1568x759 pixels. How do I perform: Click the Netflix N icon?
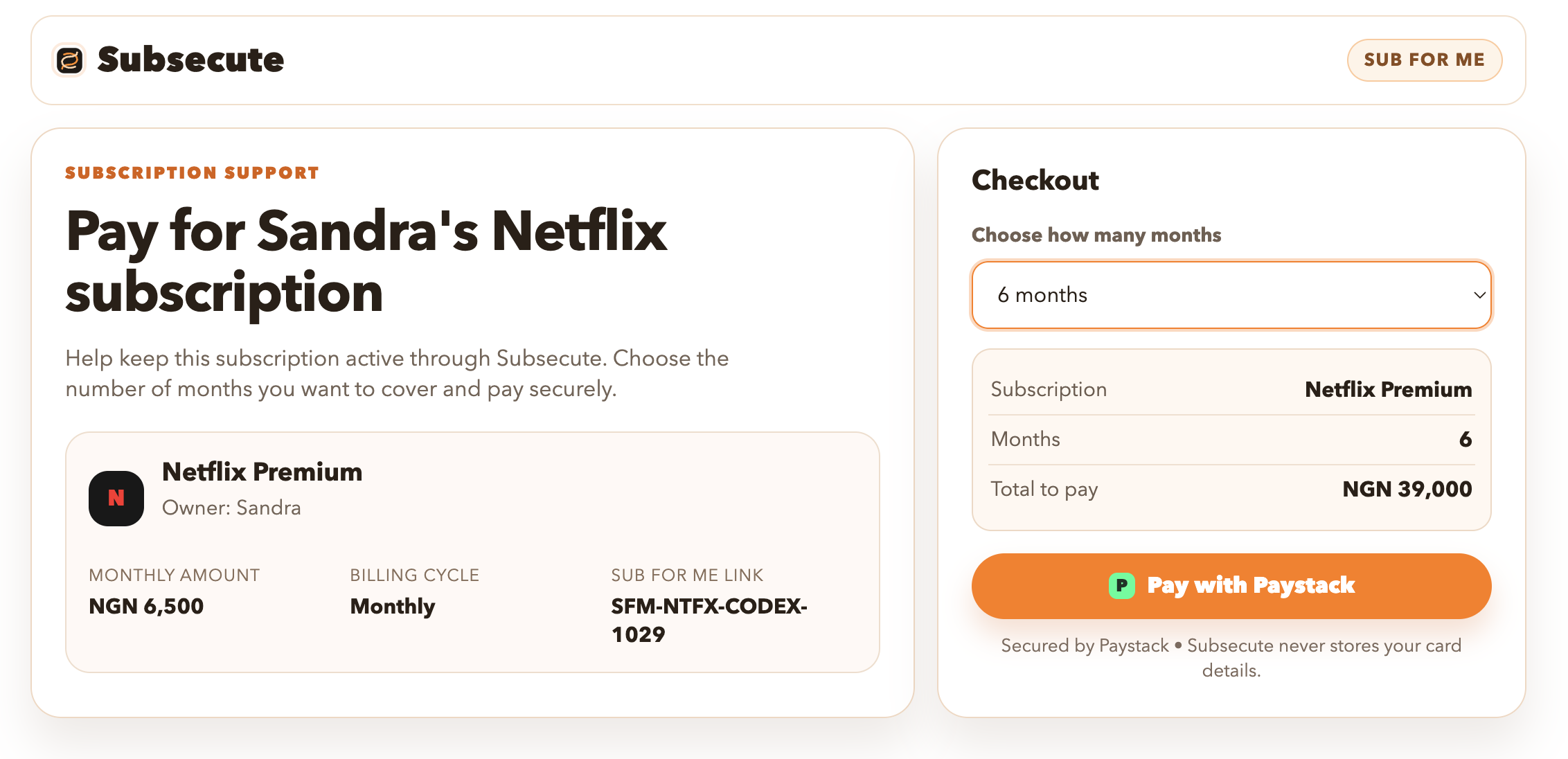[x=116, y=498]
